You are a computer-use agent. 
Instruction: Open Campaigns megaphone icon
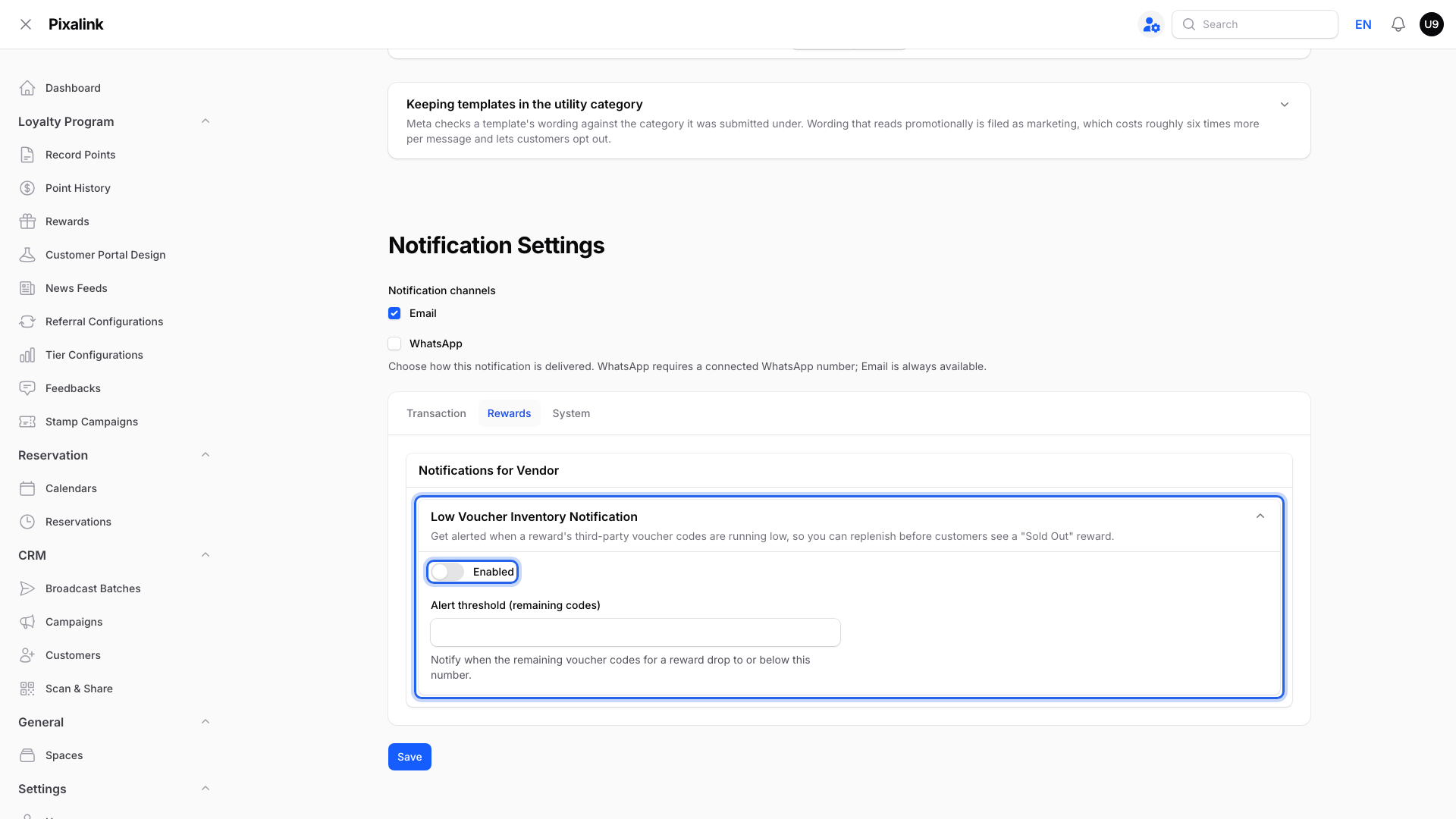27,622
